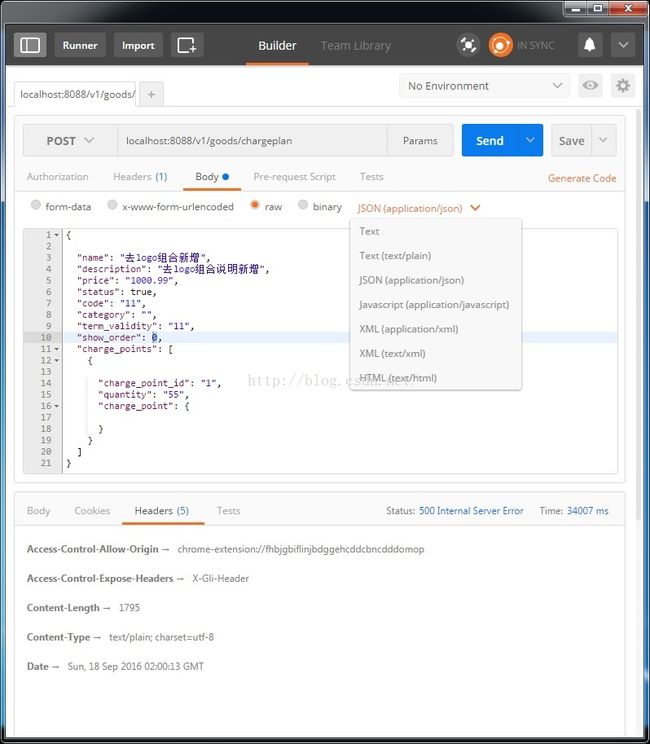Viewport: 650px width, 744px height.
Task: Choose JSON (application/json) in the list
Action: [x=436, y=280]
